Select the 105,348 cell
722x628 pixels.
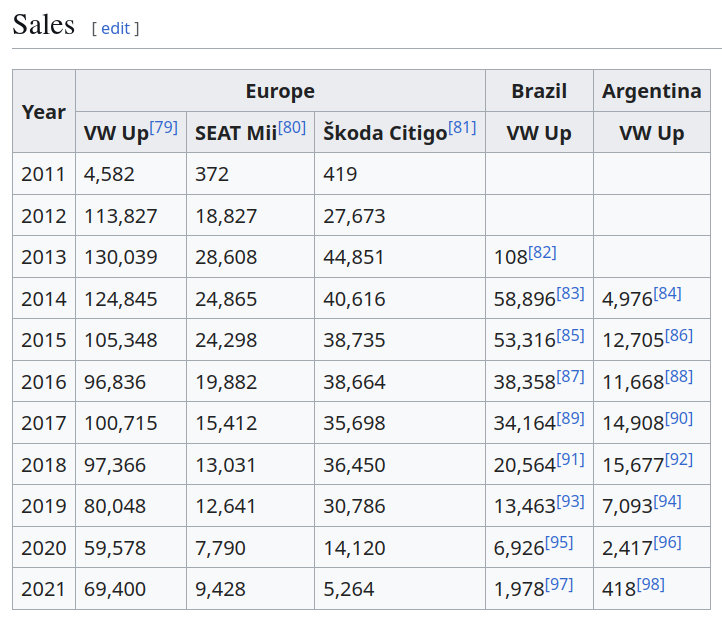tap(131, 339)
